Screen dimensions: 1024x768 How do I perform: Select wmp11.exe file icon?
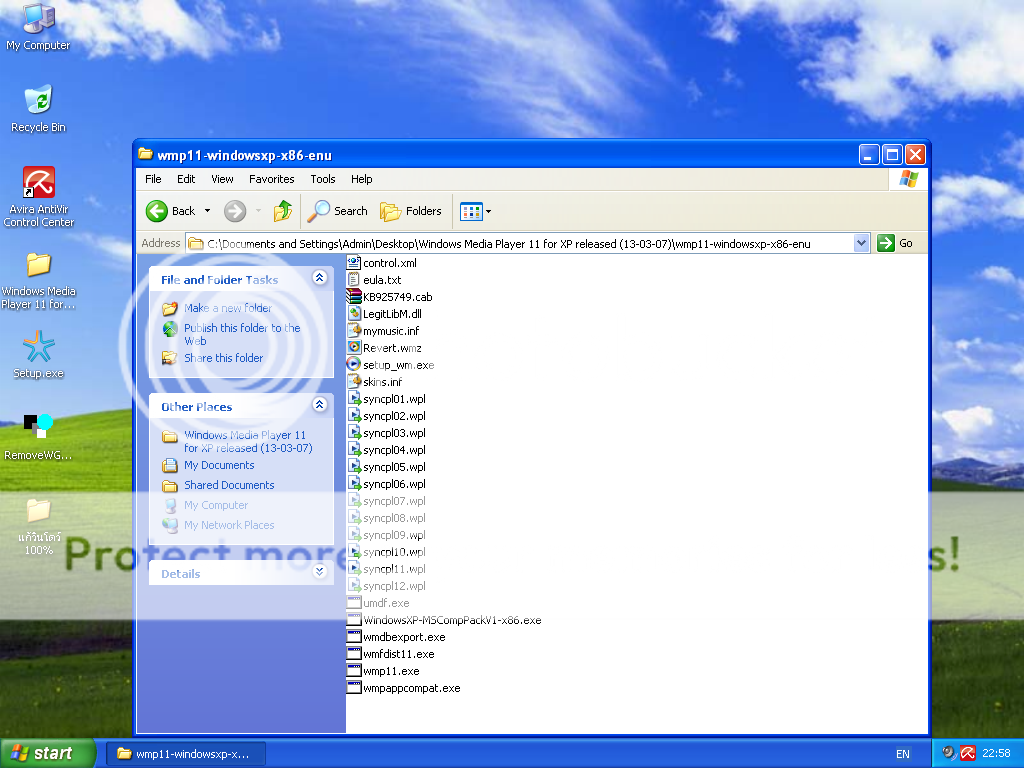pos(354,671)
